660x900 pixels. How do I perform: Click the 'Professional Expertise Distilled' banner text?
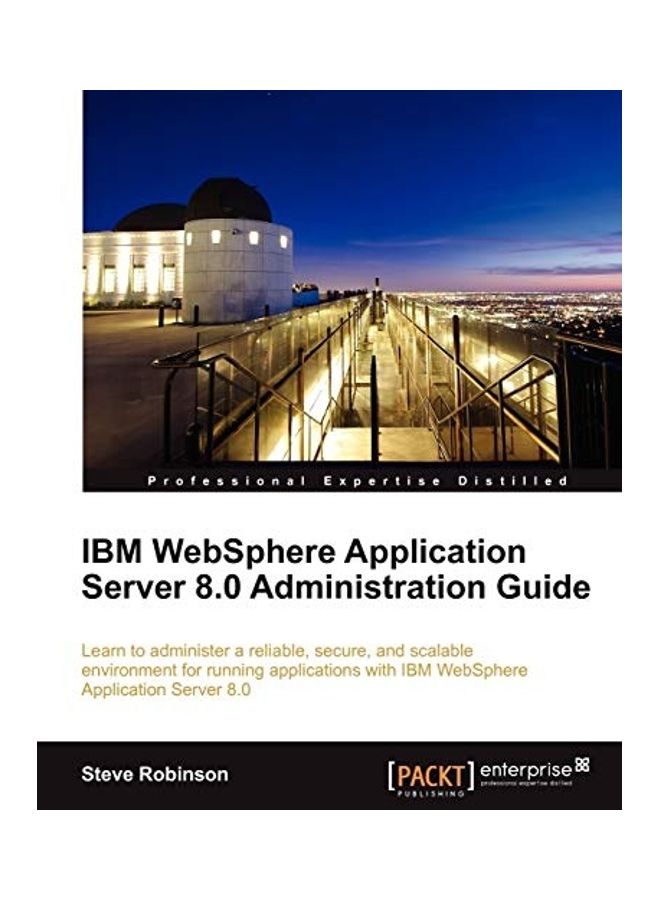point(358,481)
